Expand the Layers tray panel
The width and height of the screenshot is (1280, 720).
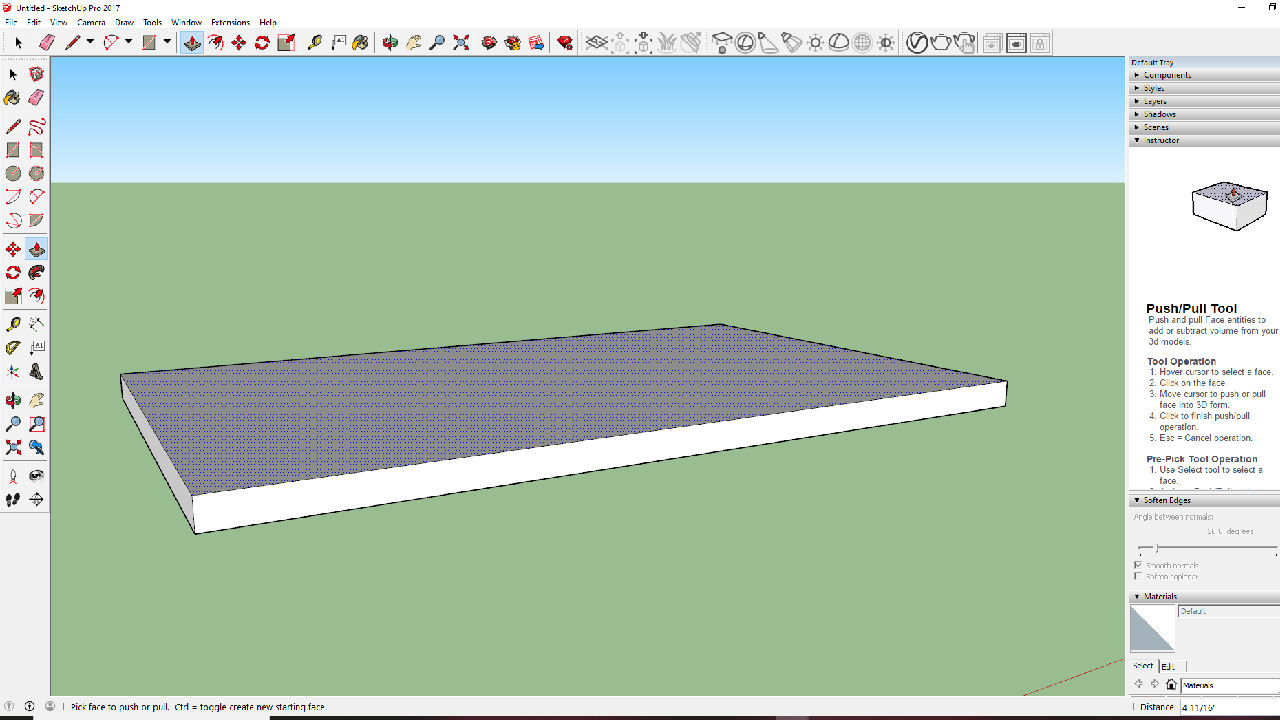point(1204,101)
